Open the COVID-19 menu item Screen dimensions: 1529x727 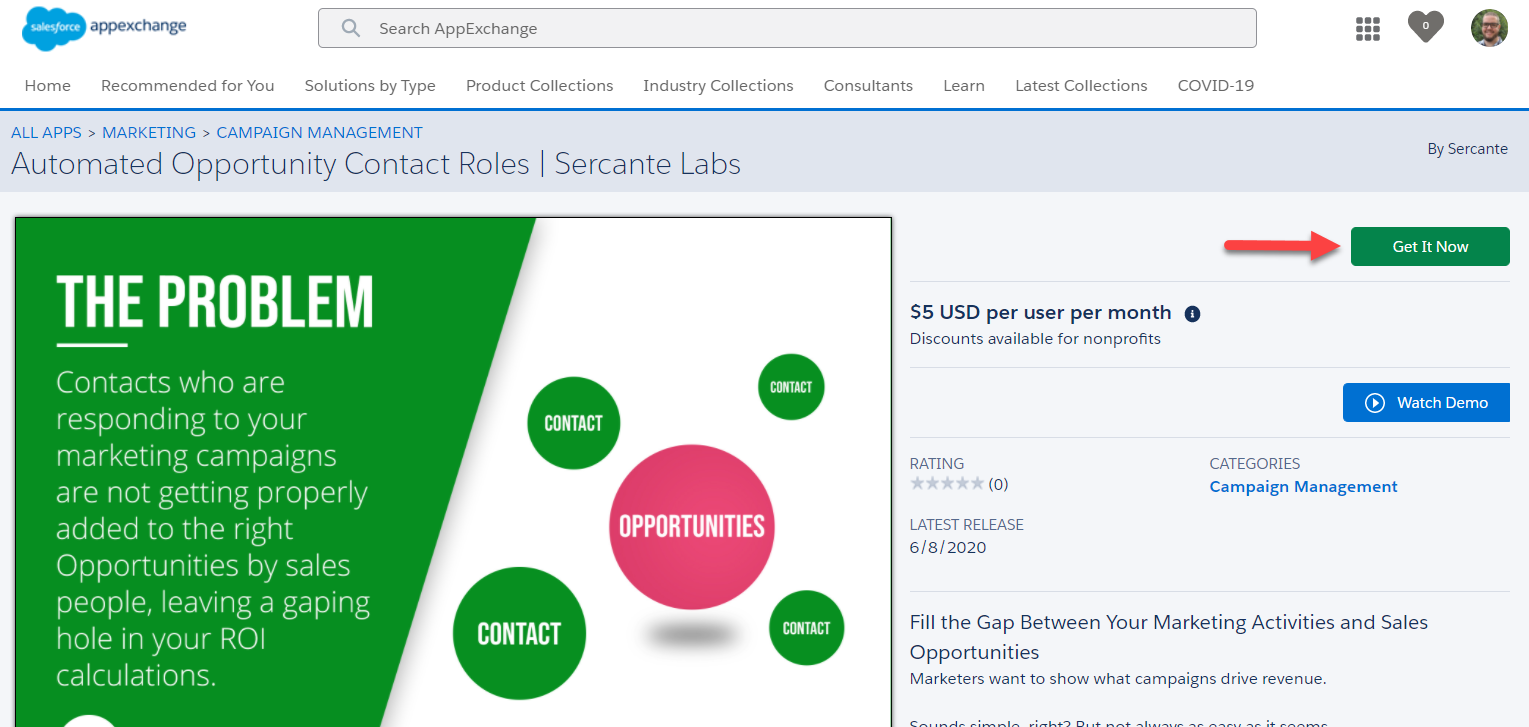[1216, 86]
